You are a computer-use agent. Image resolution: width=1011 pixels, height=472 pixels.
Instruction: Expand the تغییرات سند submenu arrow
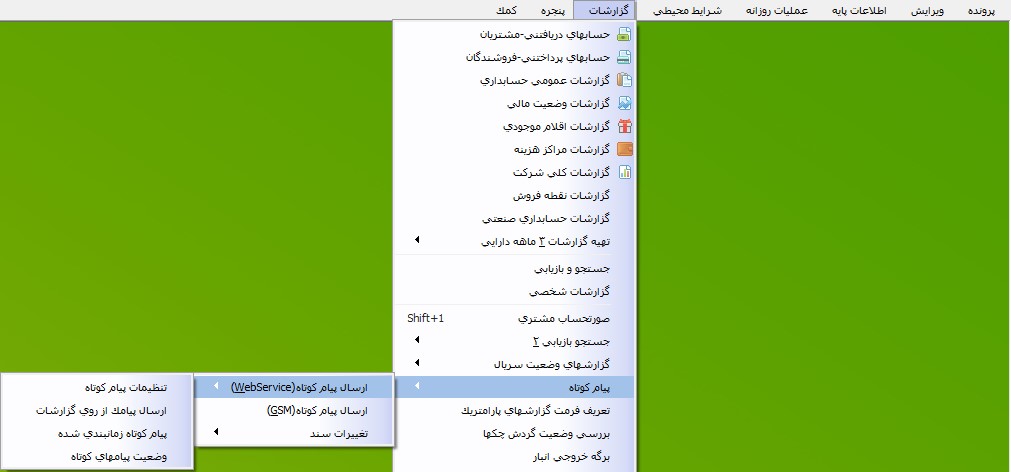click(215, 433)
